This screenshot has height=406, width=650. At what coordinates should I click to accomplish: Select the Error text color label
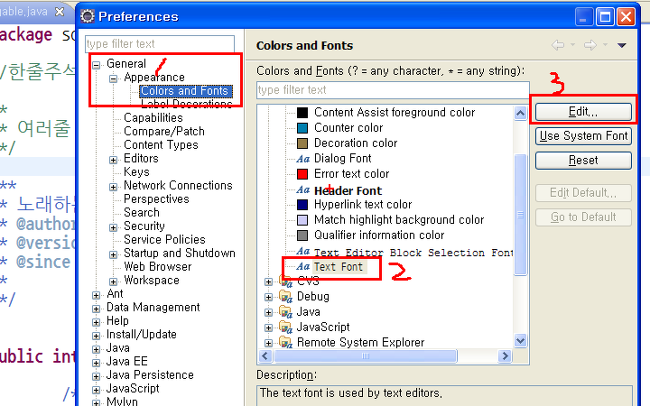[352, 174]
